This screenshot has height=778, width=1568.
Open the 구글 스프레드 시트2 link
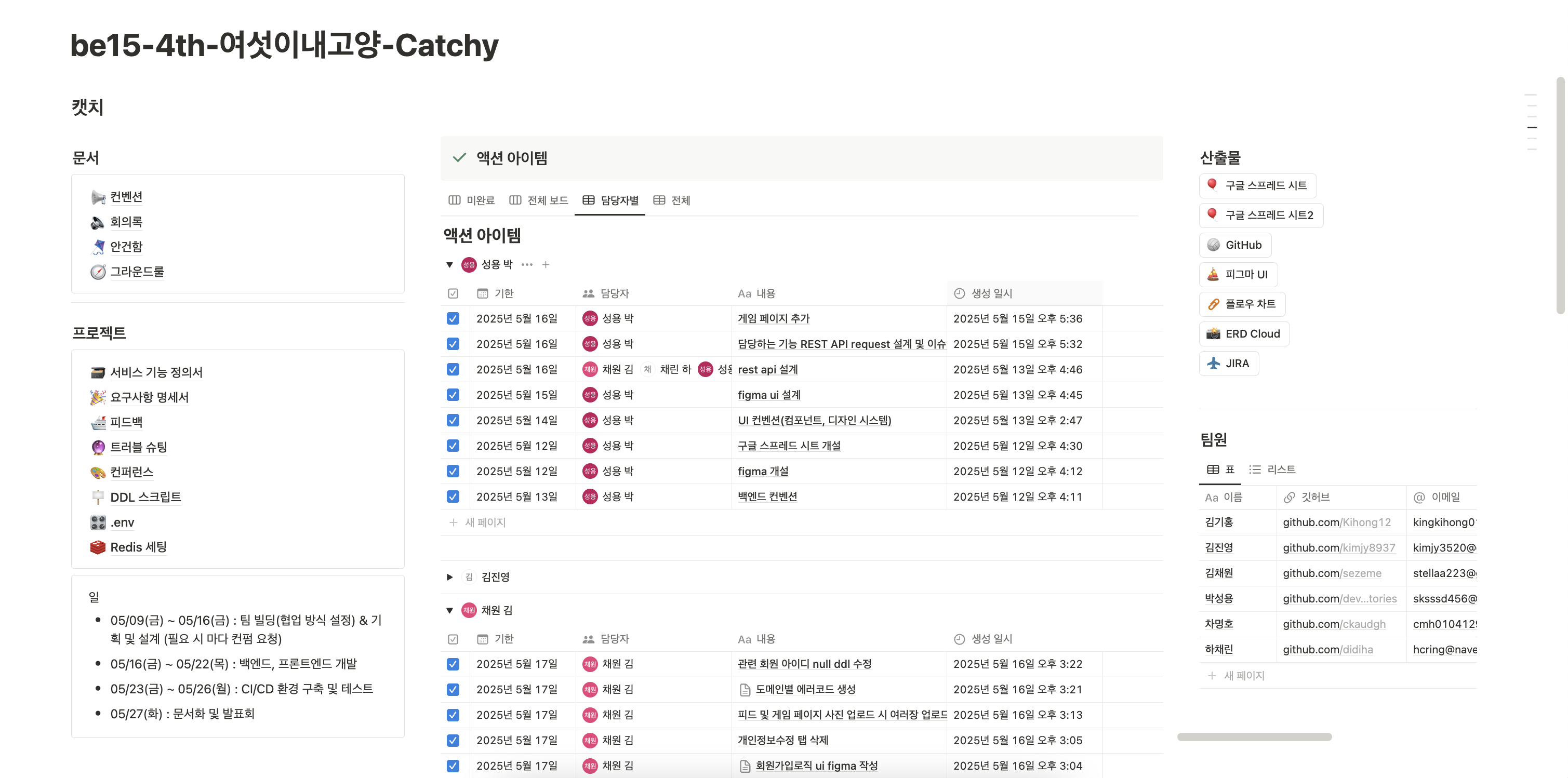coord(1261,216)
